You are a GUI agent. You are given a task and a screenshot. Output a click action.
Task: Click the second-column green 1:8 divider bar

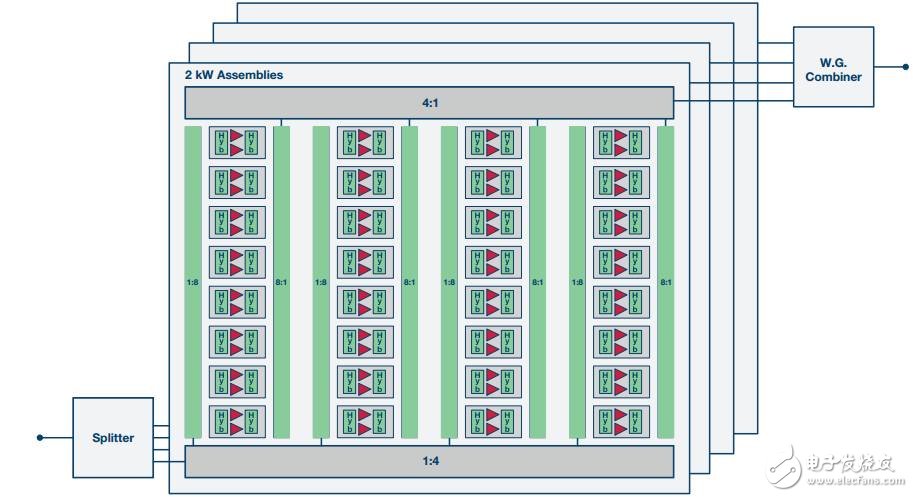pos(321,282)
